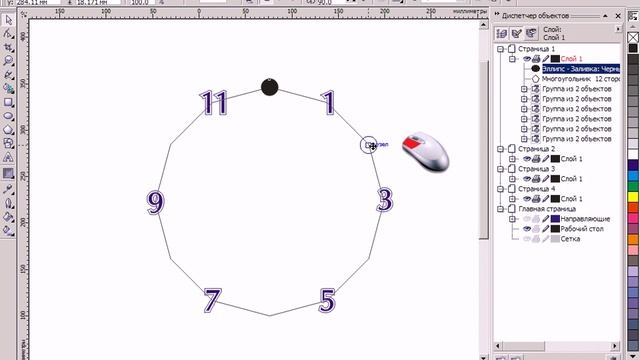The image size is (640, 360).
Task: Choose the Polygon tool
Action: coord(8,130)
